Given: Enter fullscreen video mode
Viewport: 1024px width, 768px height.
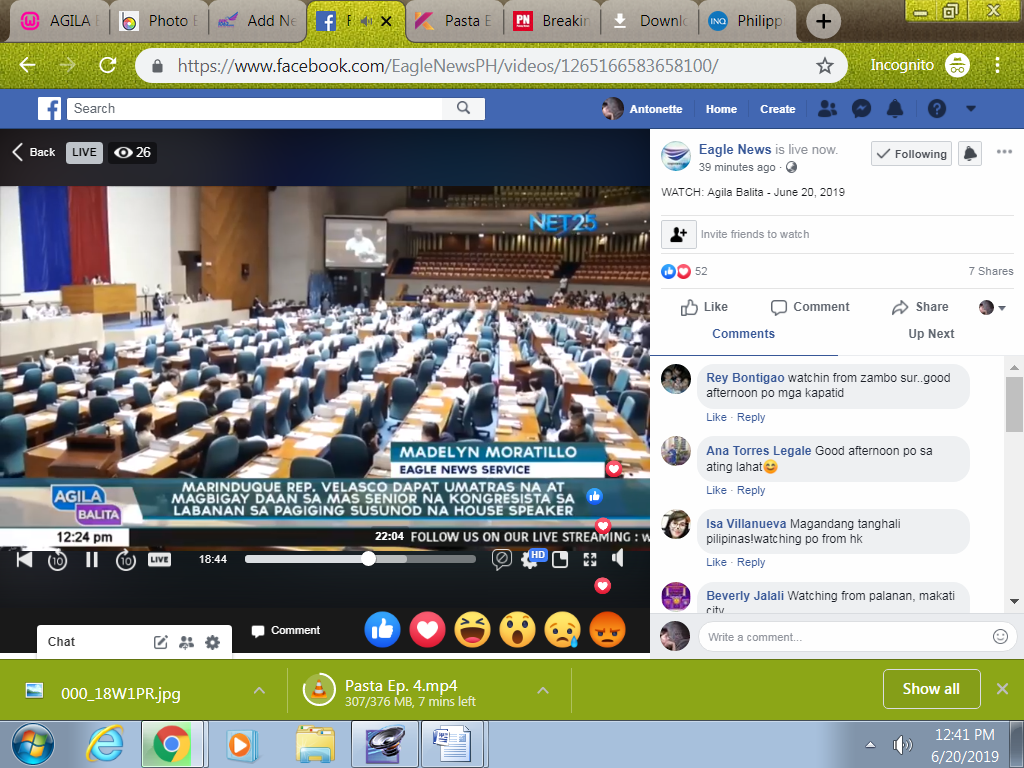Looking at the screenshot, I should 590,560.
